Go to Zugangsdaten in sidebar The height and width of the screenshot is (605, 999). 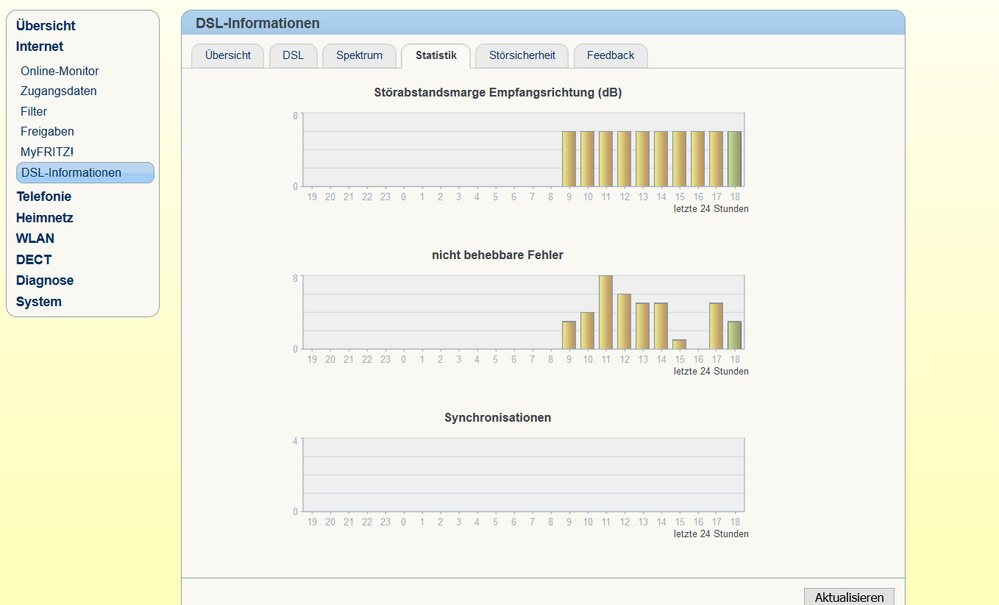coord(58,91)
